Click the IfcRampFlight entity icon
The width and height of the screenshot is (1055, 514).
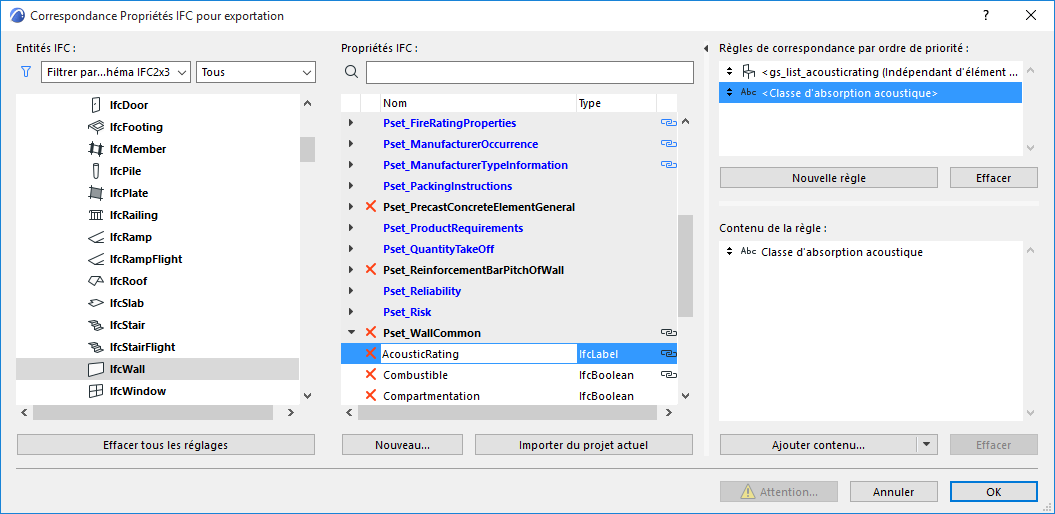(x=96, y=259)
